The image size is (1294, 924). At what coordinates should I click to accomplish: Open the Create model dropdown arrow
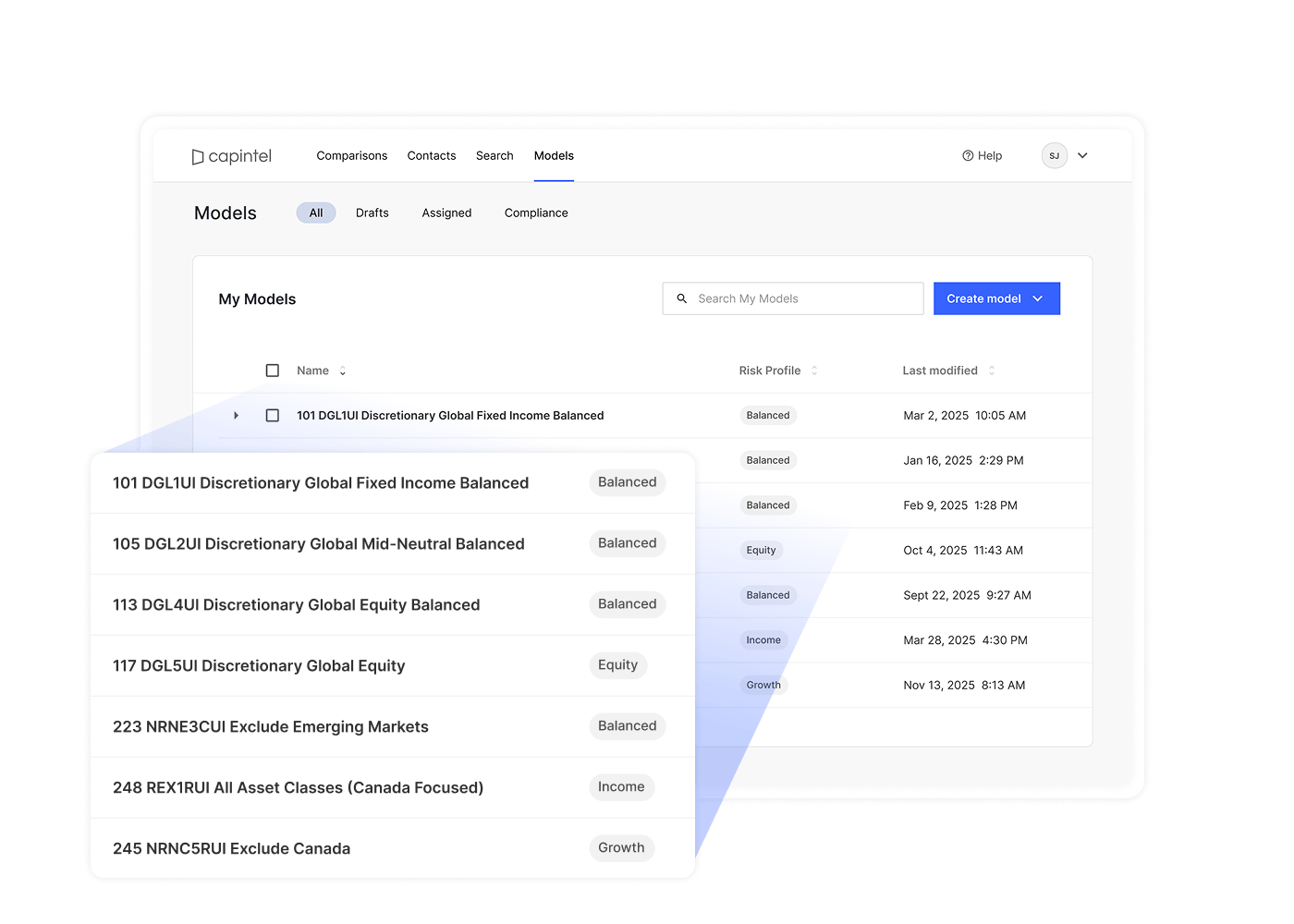[x=1038, y=298]
